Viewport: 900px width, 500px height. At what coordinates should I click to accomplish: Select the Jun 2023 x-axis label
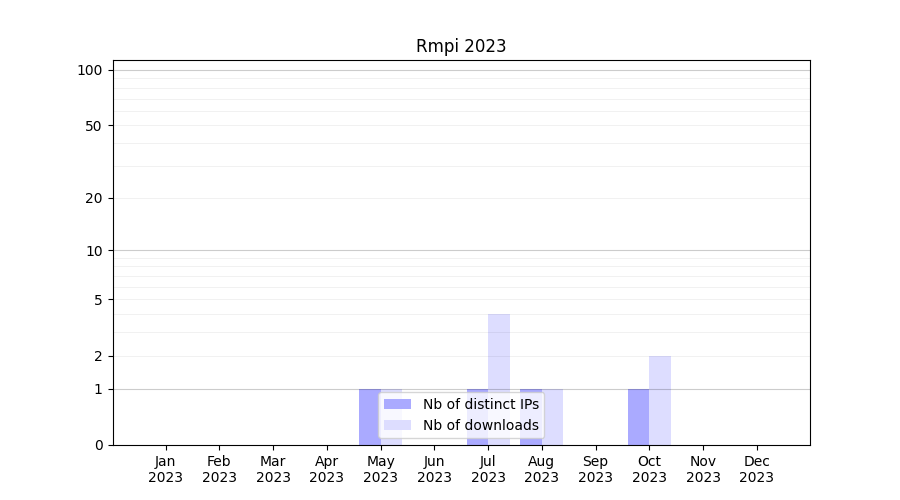point(434,469)
